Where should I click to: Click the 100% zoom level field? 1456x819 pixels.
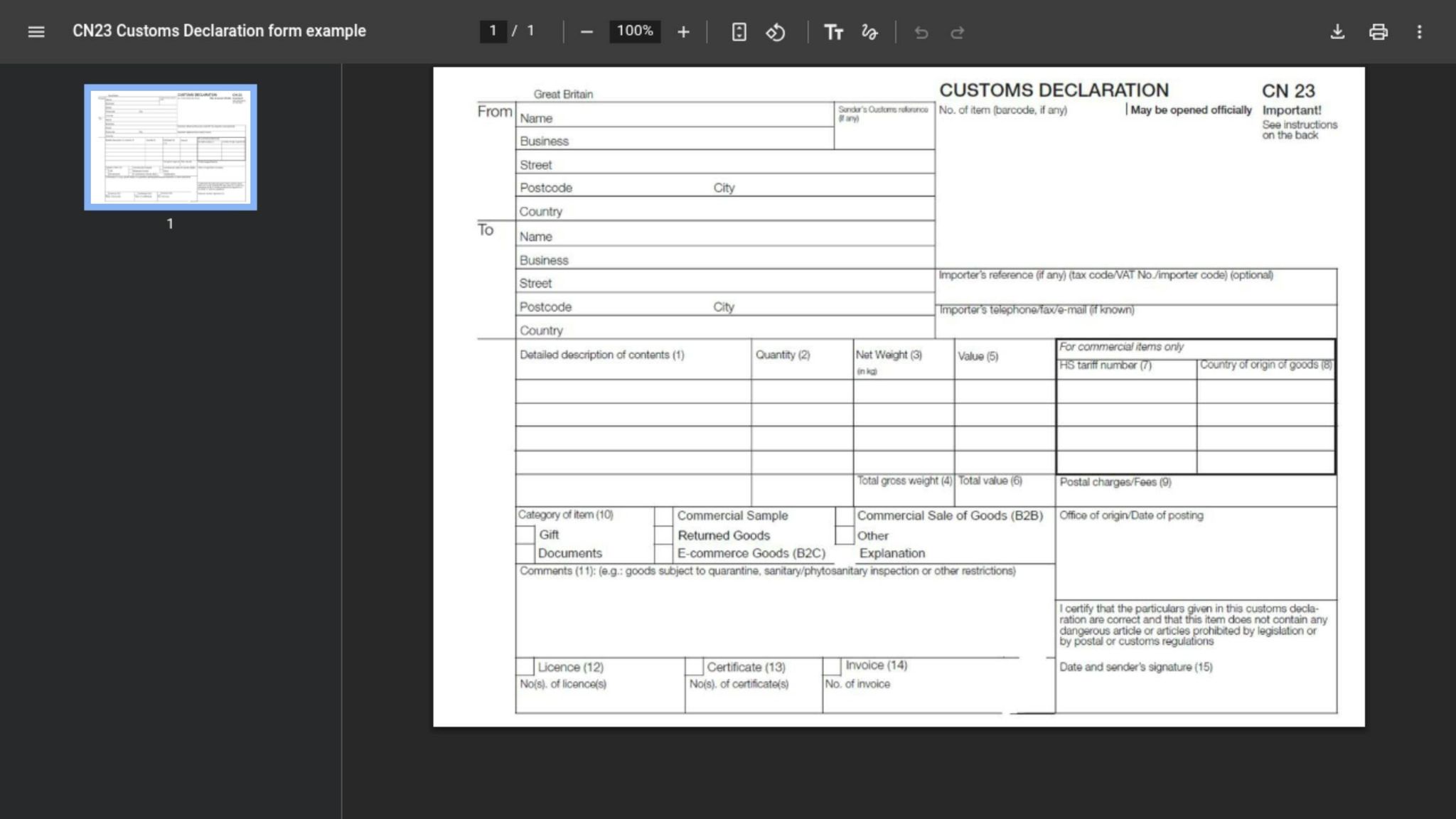pyautogui.click(x=635, y=31)
